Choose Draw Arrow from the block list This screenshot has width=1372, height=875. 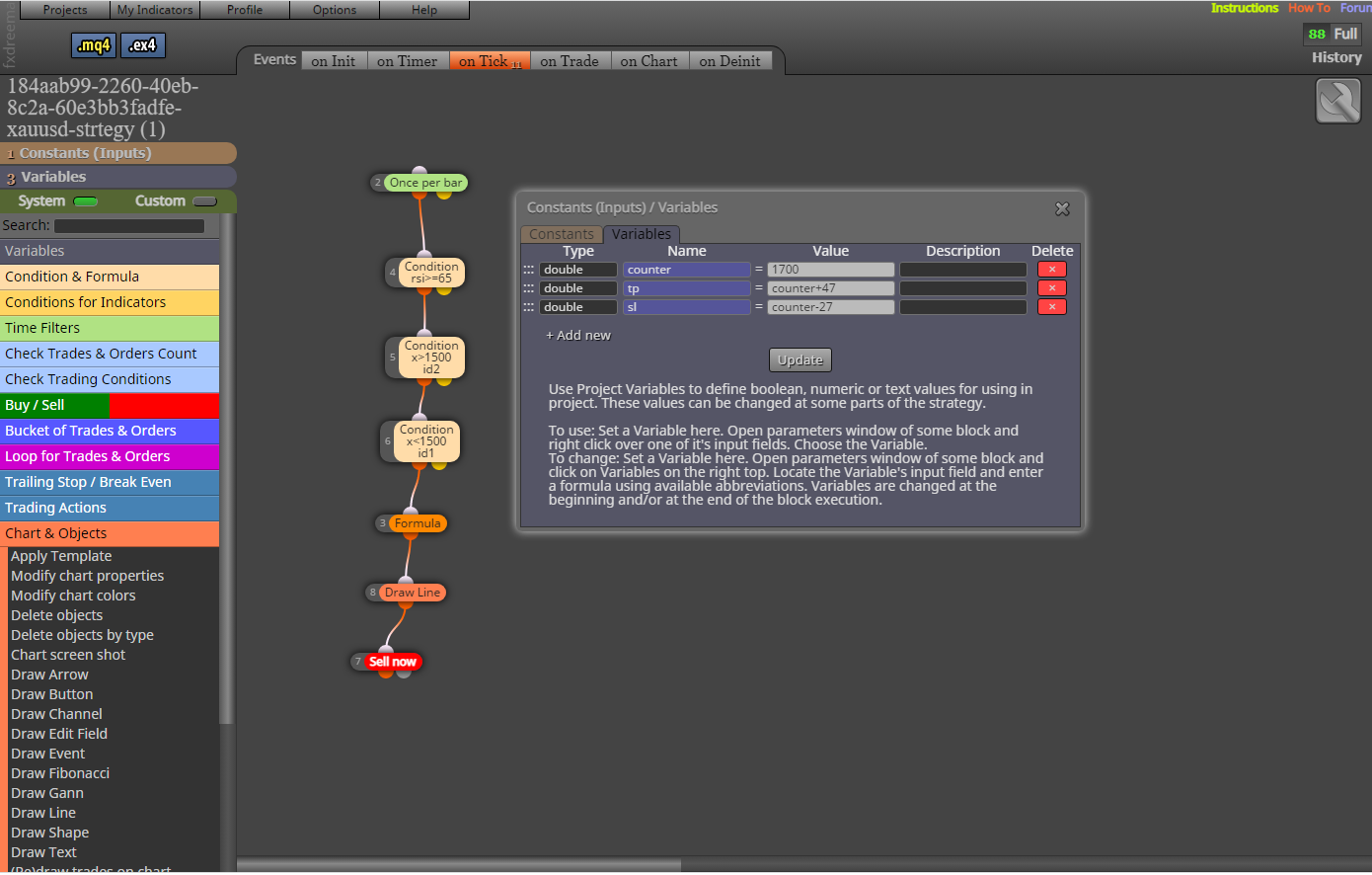[49, 675]
